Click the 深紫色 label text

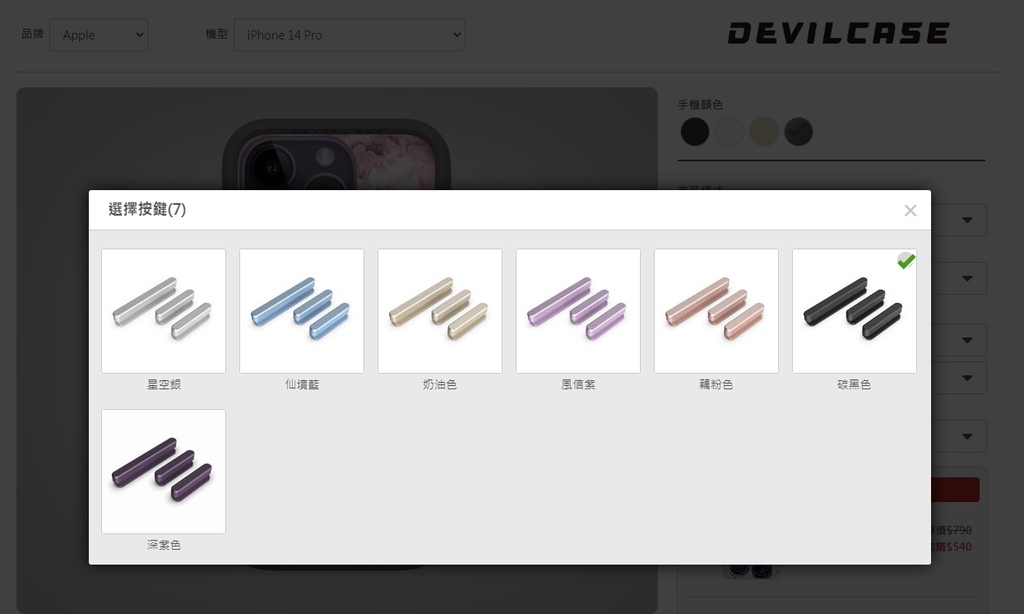(x=163, y=545)
